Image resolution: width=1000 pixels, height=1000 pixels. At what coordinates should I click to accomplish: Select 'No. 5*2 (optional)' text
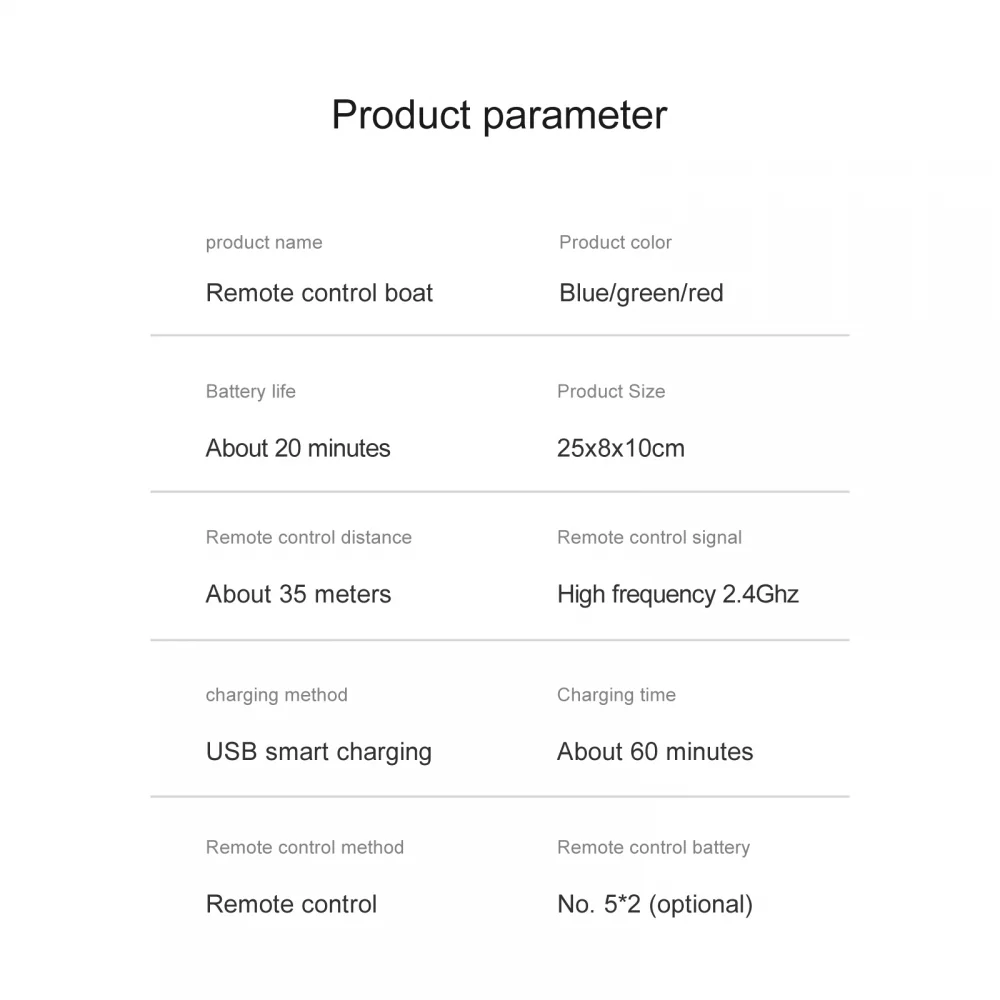[x=655, y=904]
